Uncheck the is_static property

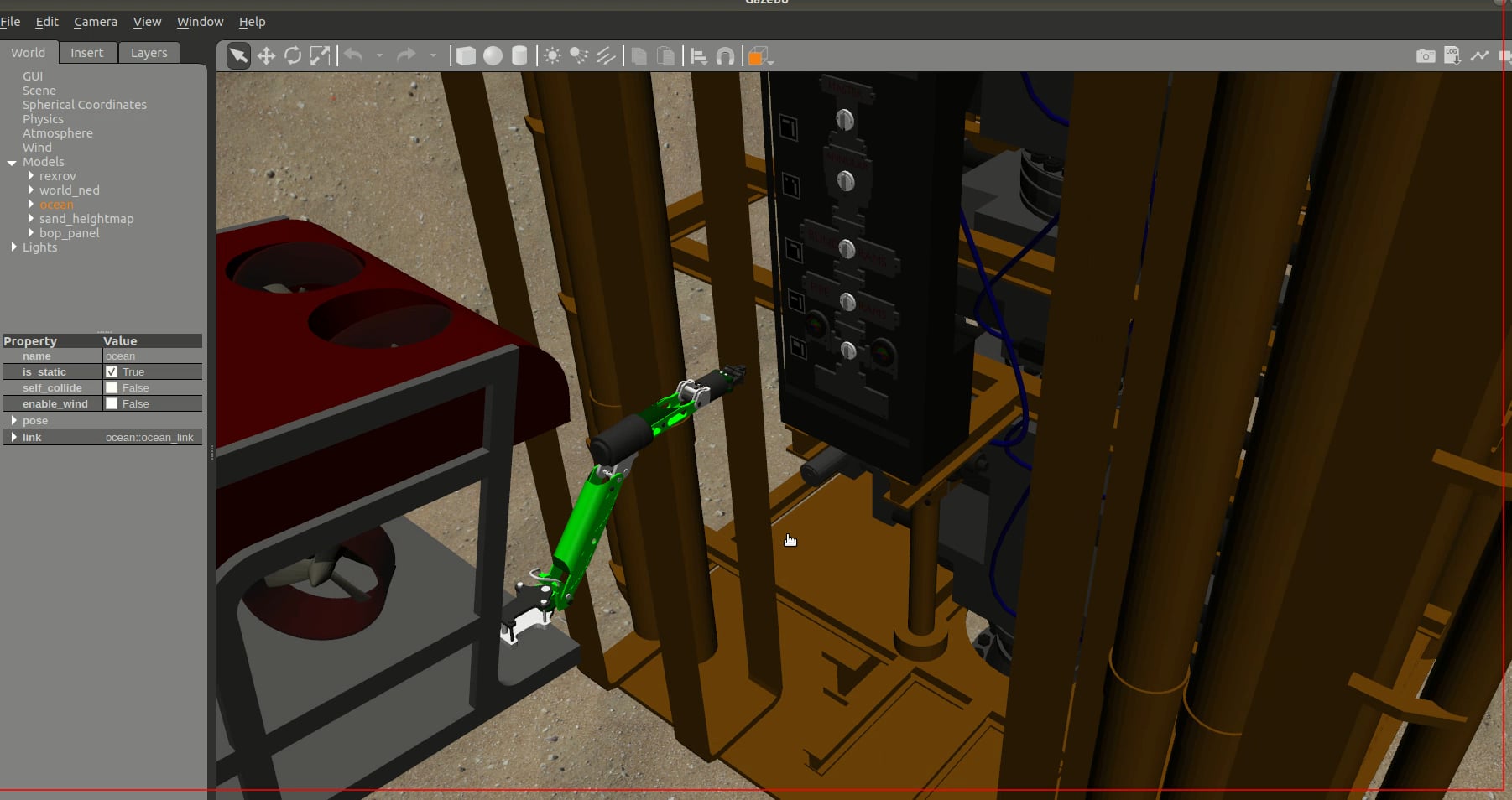(112, 371)
